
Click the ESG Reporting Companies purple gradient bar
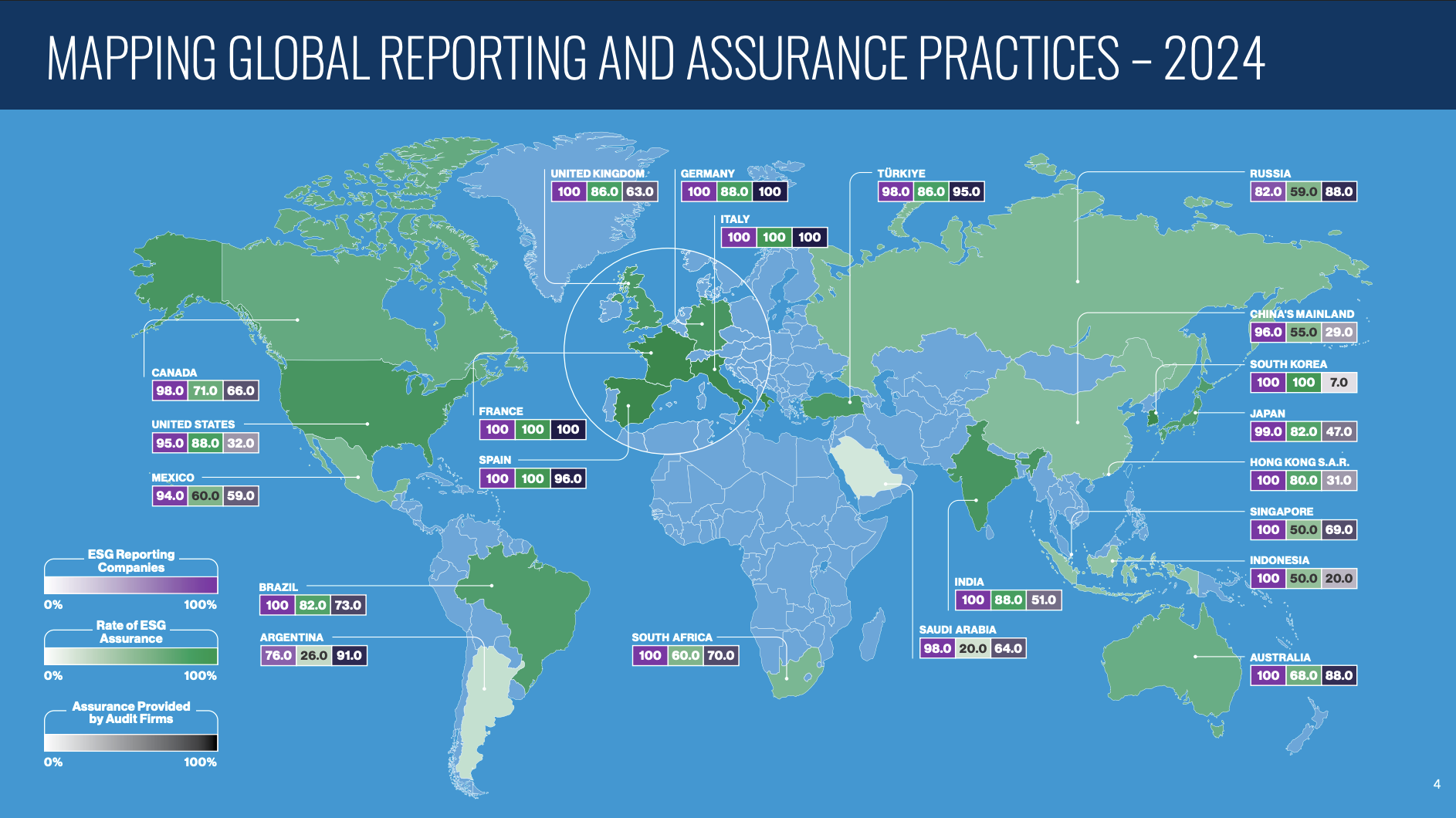point(131,585)
